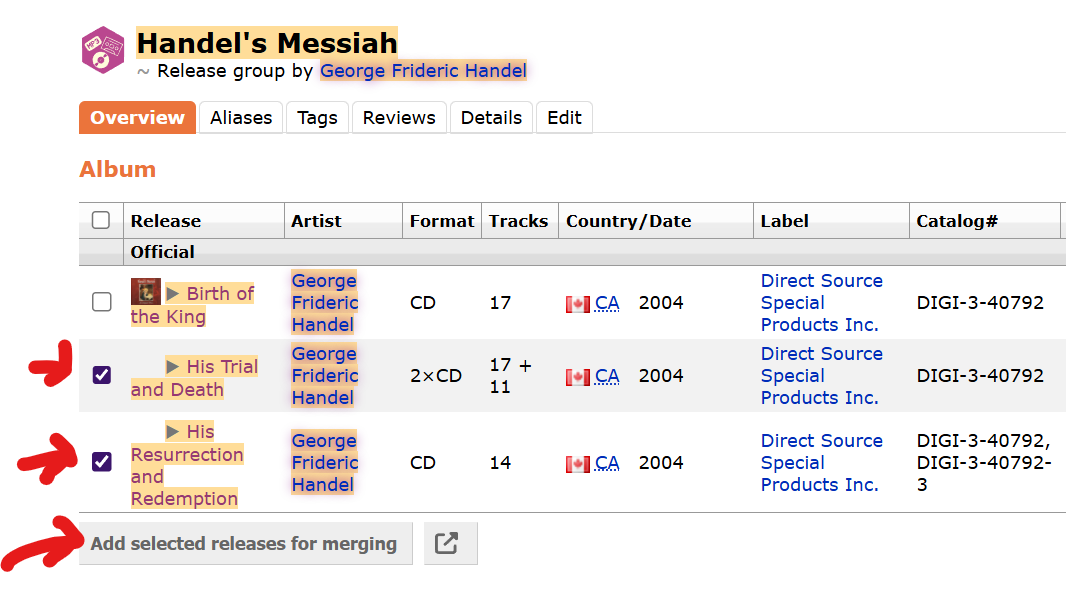
Task: Open the Edit tab
Action: coord(564,118)
